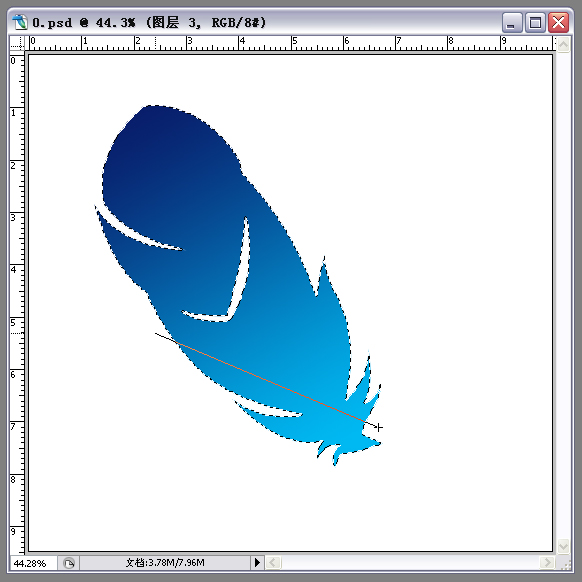Click the horizontal scrollbar left arrow

(273, 563)
